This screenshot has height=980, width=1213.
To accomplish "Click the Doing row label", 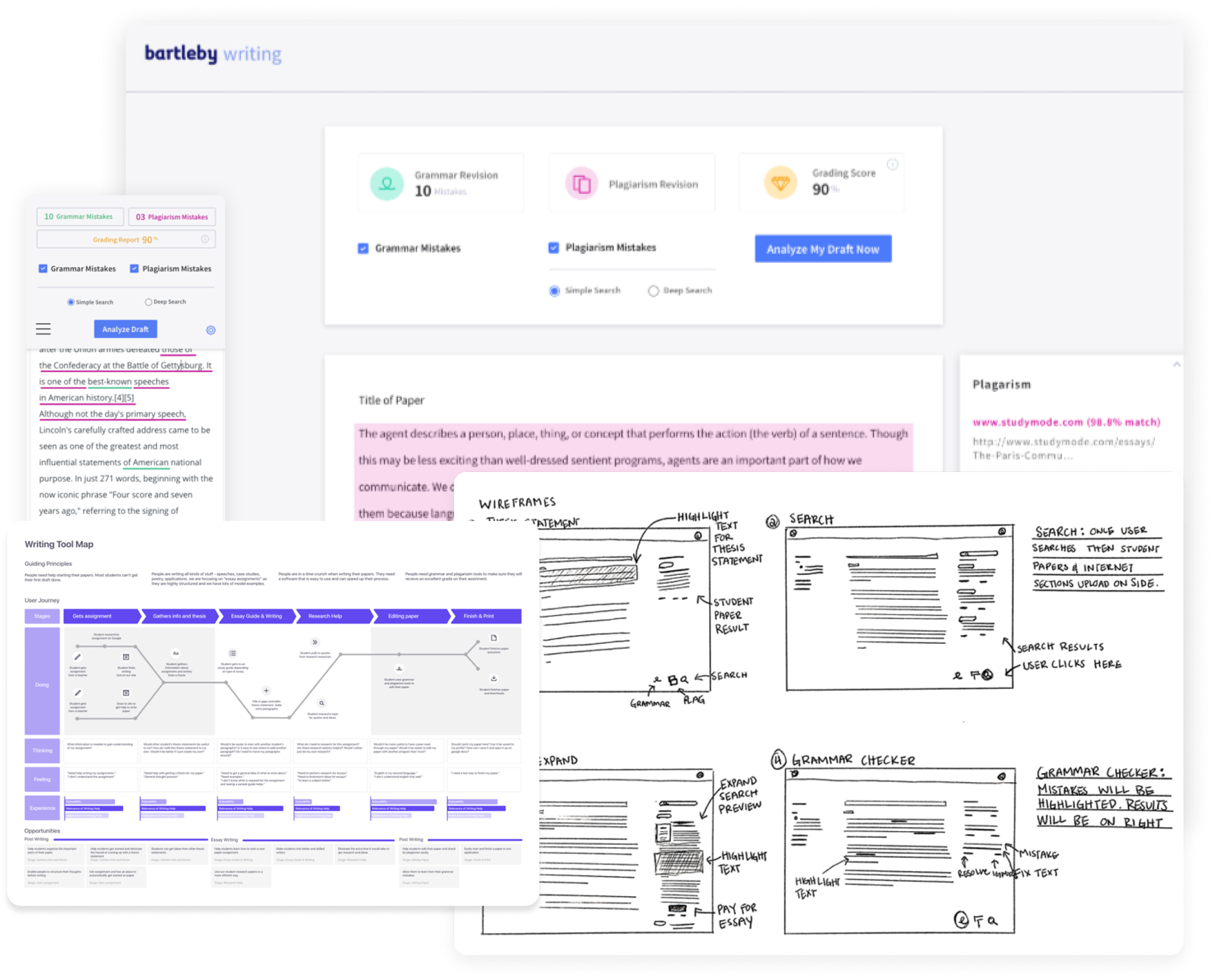I will [x=42, y=682].
